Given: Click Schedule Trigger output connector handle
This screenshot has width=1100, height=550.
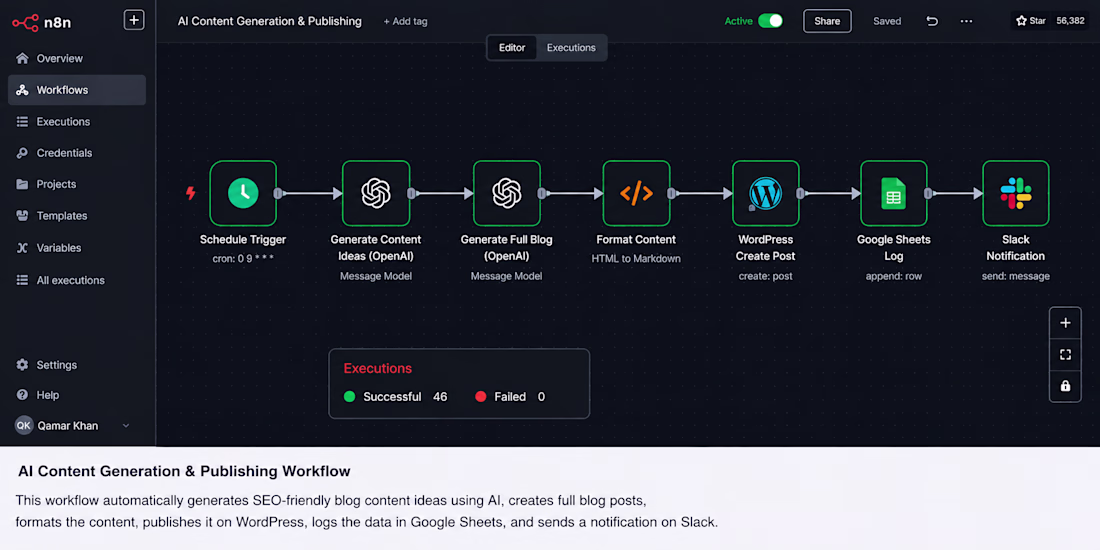Looking at the screenshot, I should coord(279,194).
